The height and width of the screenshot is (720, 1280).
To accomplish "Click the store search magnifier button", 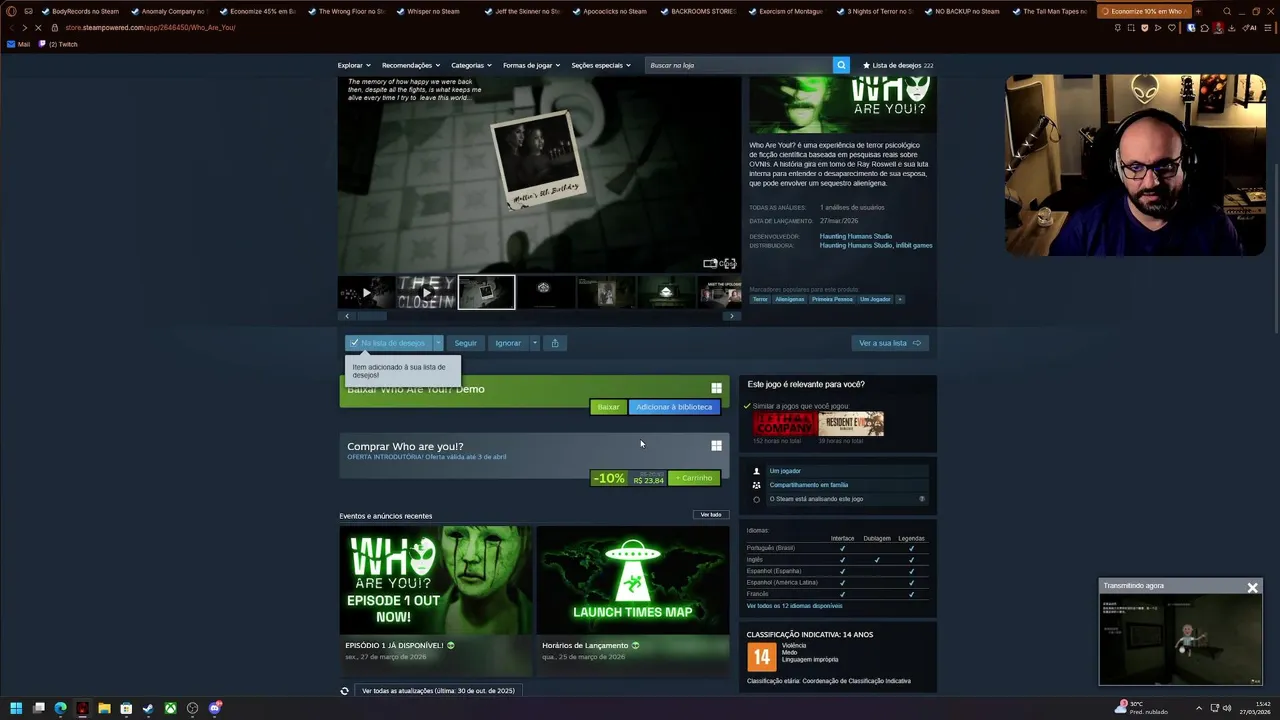I will pos(841,65).
